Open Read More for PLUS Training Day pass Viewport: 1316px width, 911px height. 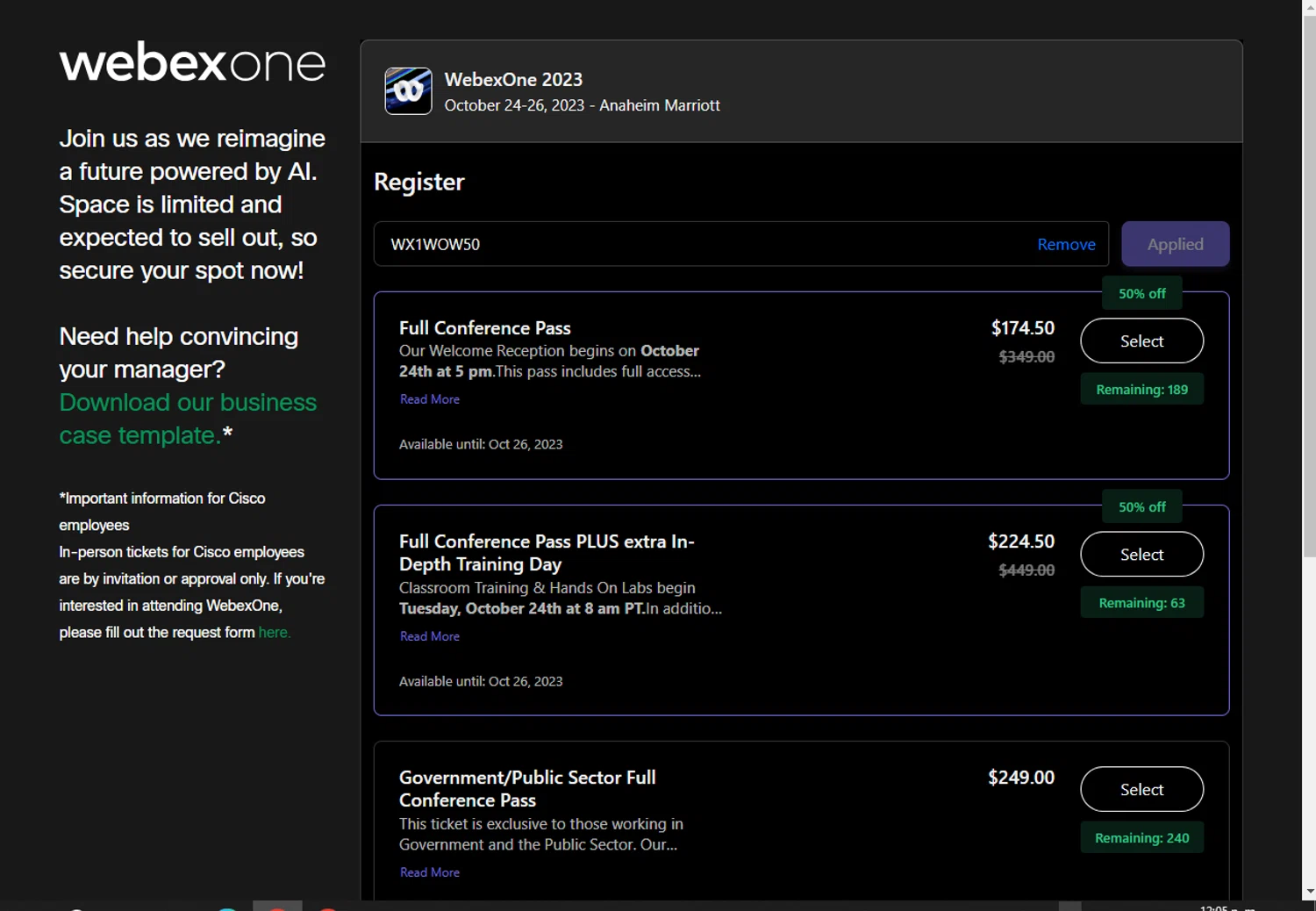430,636
